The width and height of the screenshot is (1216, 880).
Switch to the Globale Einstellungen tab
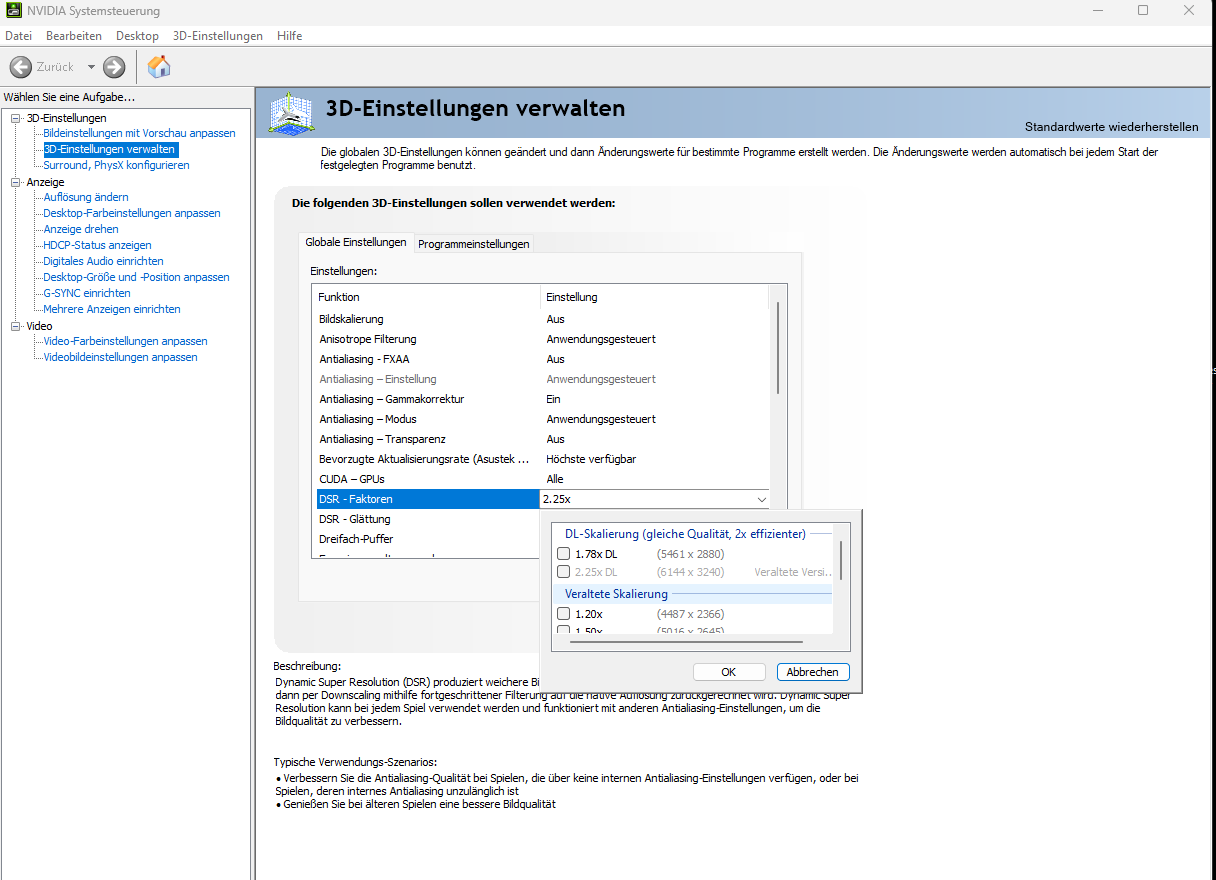click(x=356, y=243)
